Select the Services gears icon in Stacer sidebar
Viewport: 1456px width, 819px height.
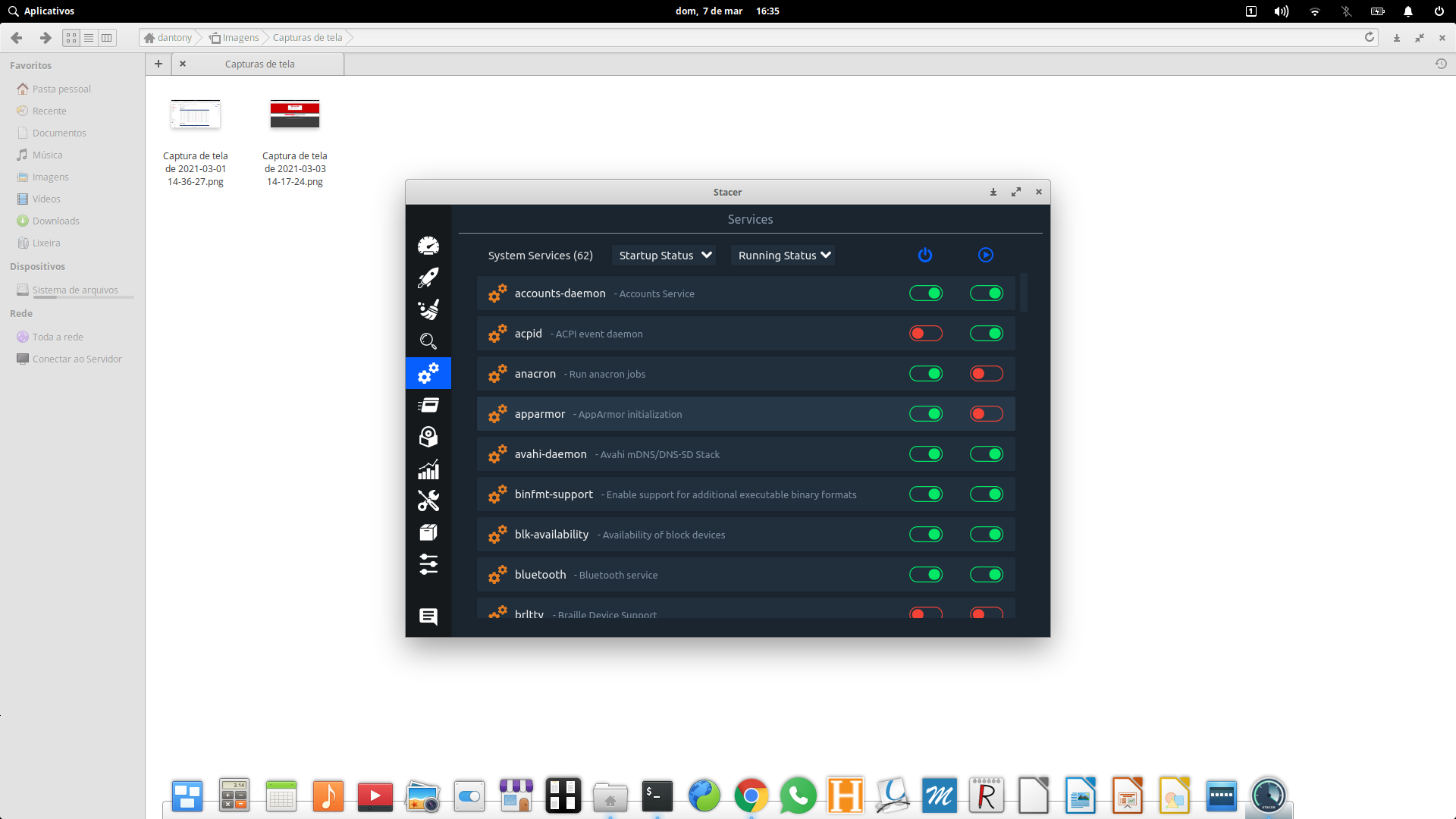pos(428,373)
